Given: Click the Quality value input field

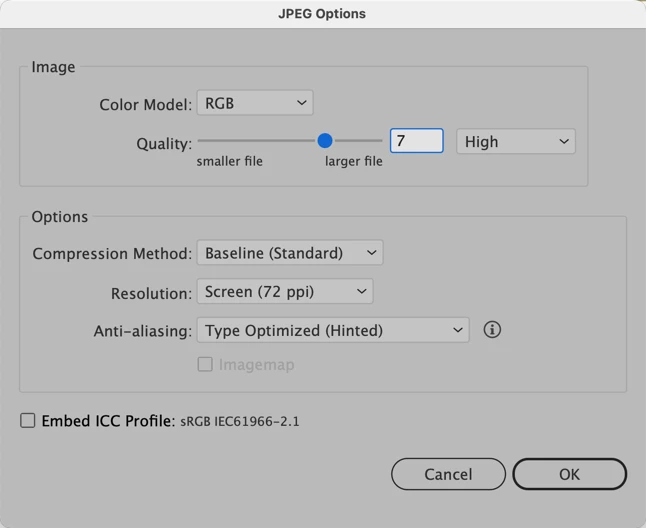Looking at the screenshot, I should (x=416, y=142).
